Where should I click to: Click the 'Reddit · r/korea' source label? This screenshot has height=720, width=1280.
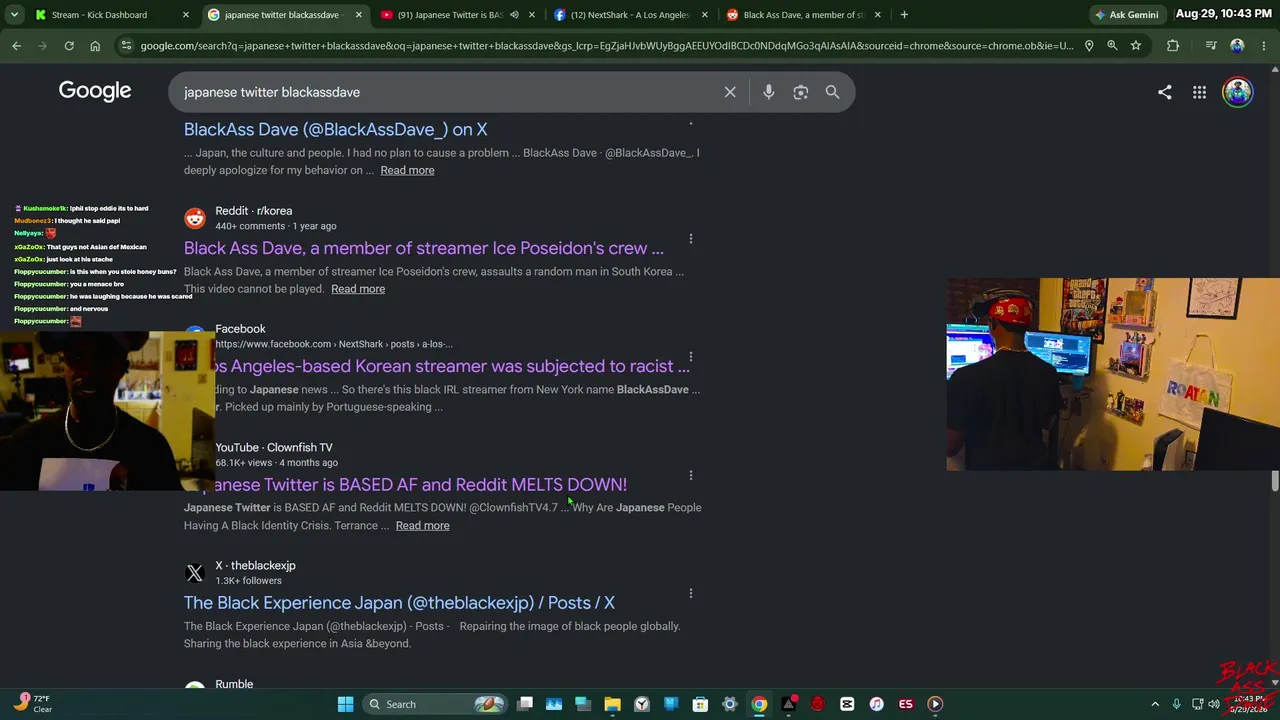(x=254, y=211)
